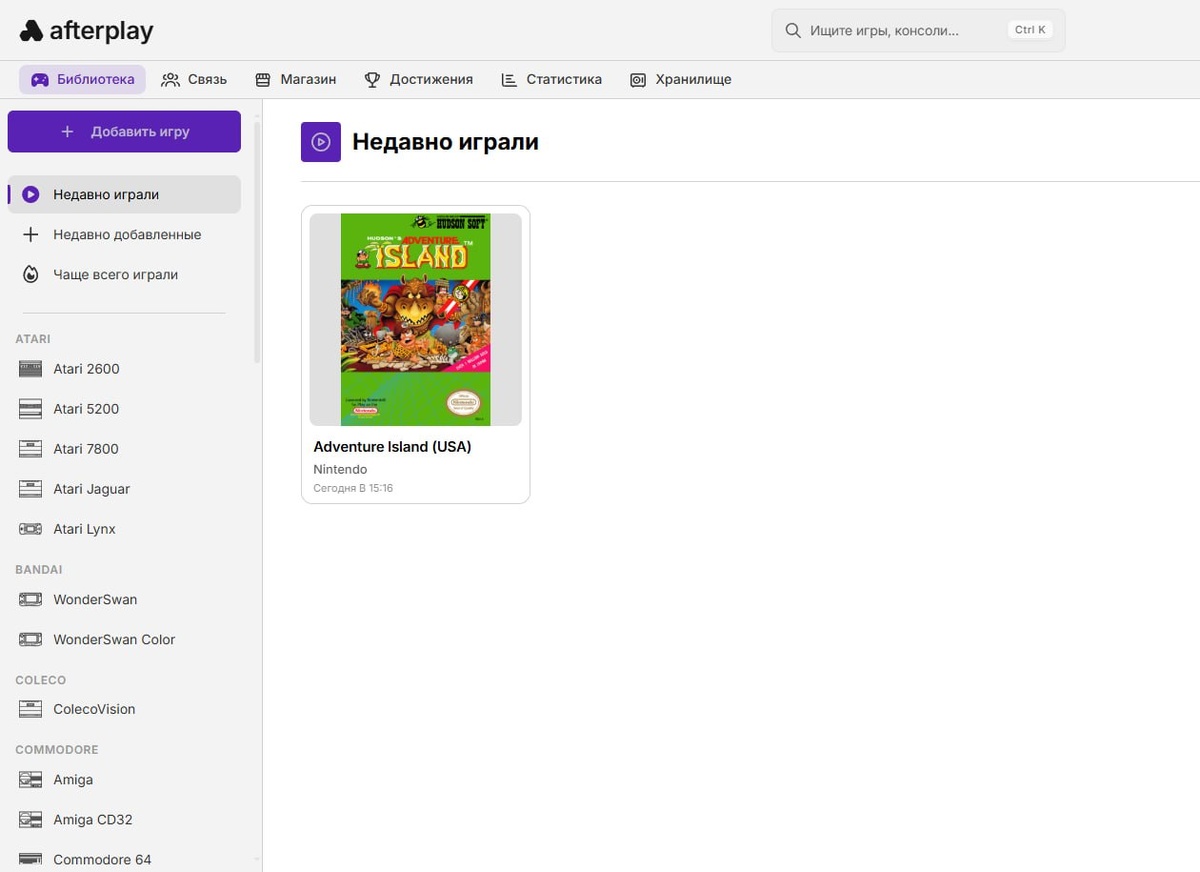Click the flame icon beside Чаще всего играли
Screen dimensions: 1200x872
click(x=31, y=275)
